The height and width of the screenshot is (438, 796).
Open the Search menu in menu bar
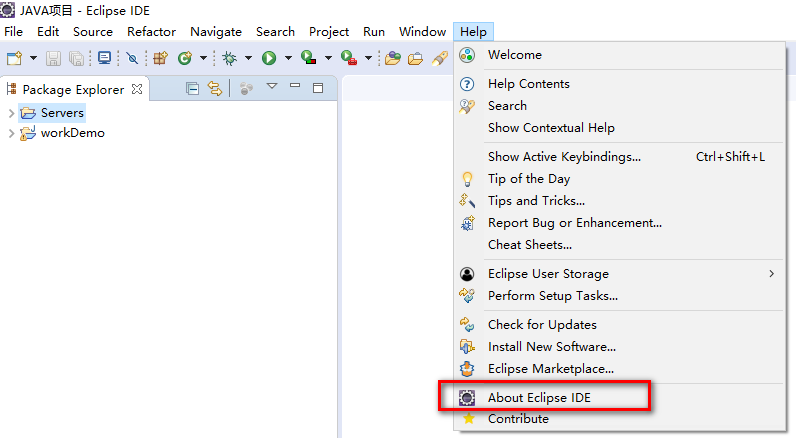(x=275, y=31)
